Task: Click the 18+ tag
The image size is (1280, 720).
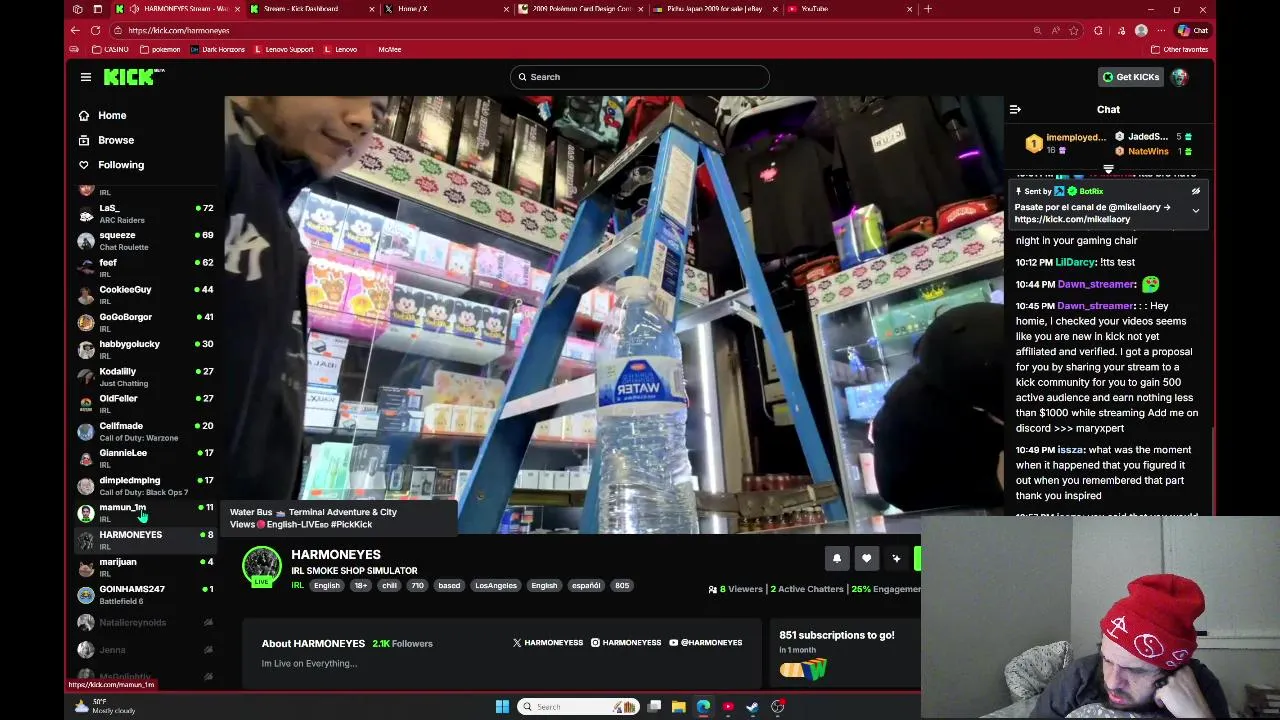Action: point(360,586)
